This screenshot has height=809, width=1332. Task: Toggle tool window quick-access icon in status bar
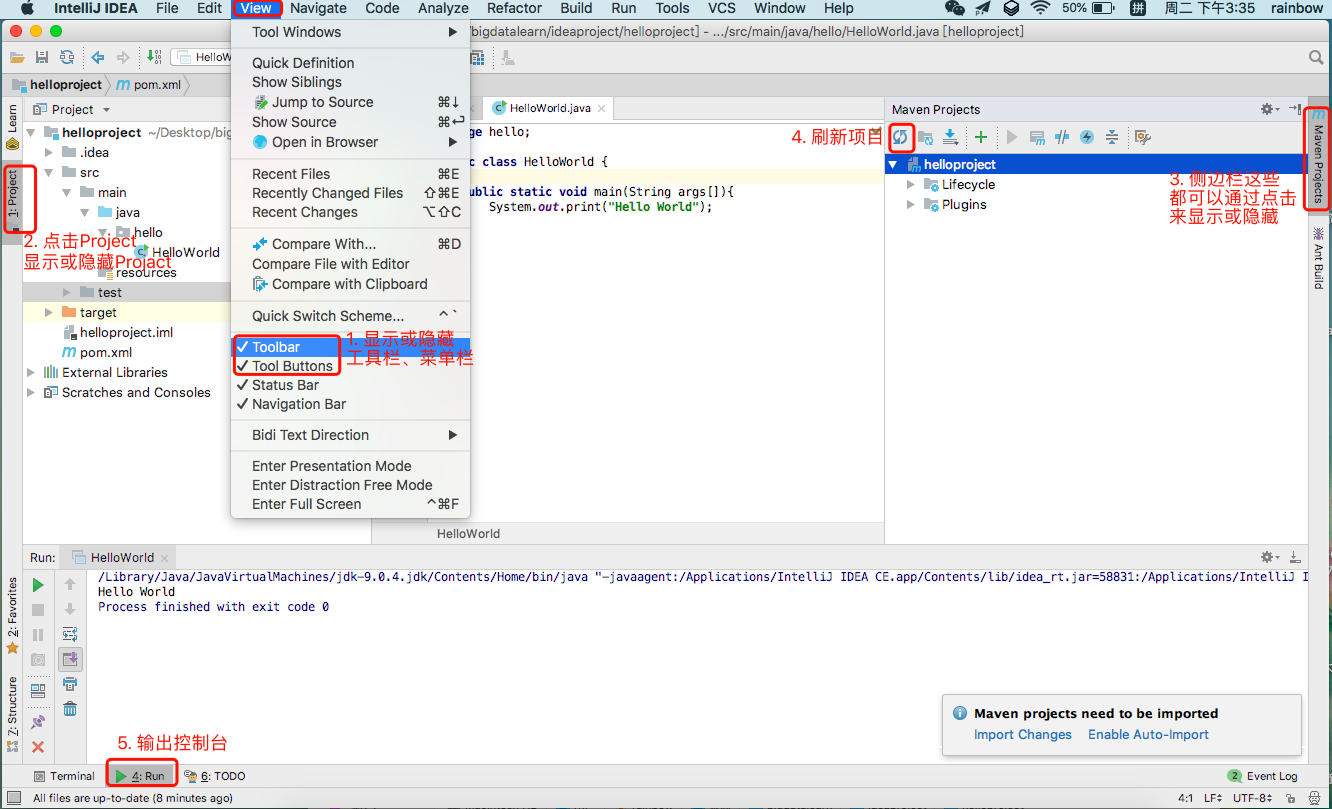pos(13,798)
